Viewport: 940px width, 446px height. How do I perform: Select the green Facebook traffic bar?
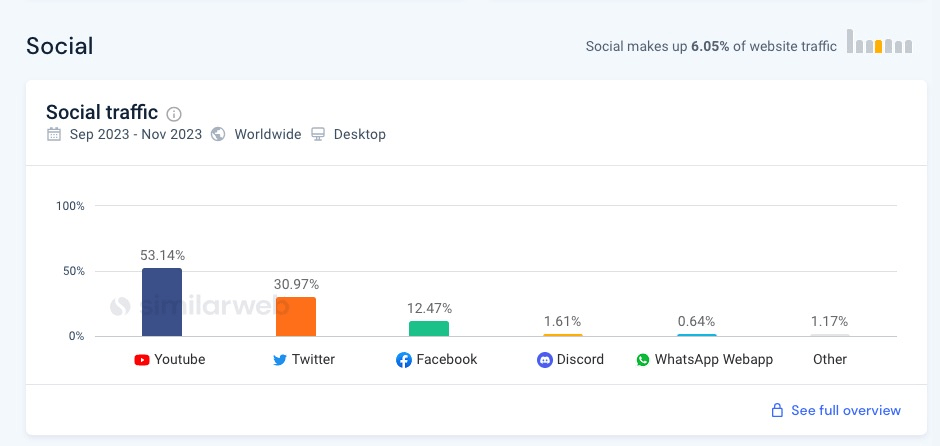[x=429, y=328]
